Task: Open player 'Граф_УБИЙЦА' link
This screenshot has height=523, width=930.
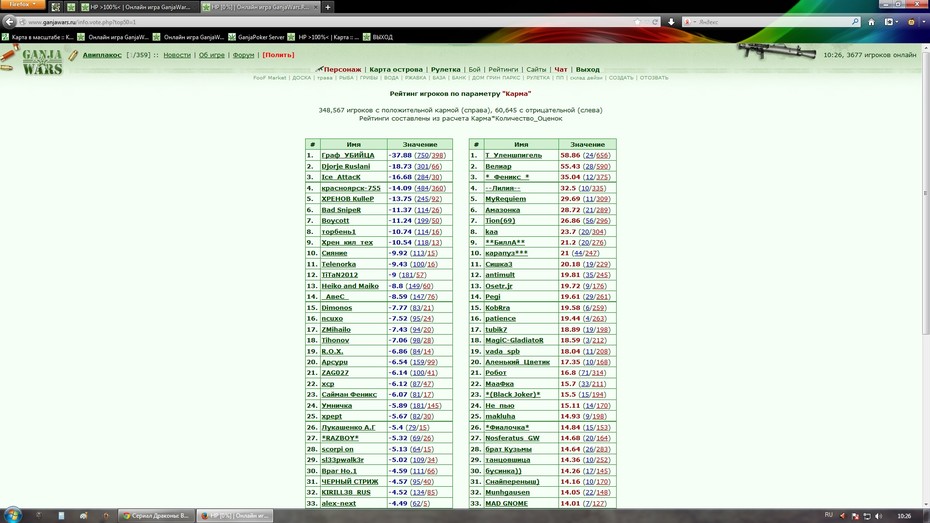Action: (348, 155)
